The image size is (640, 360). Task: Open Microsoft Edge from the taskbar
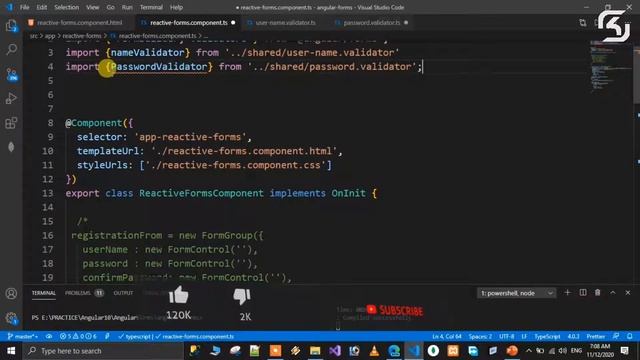[394, 351]
